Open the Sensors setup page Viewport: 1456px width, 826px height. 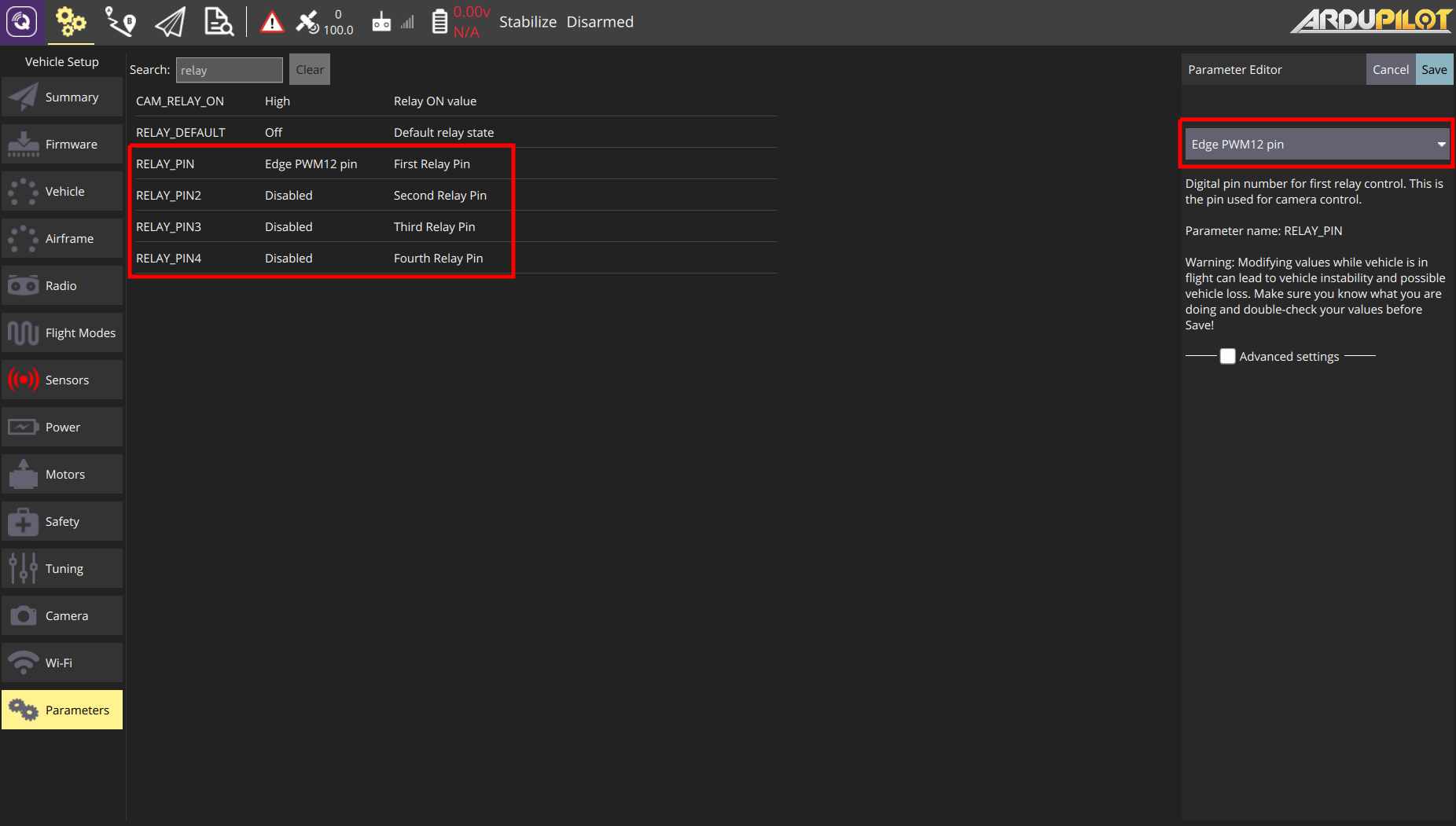click(62, 380)
